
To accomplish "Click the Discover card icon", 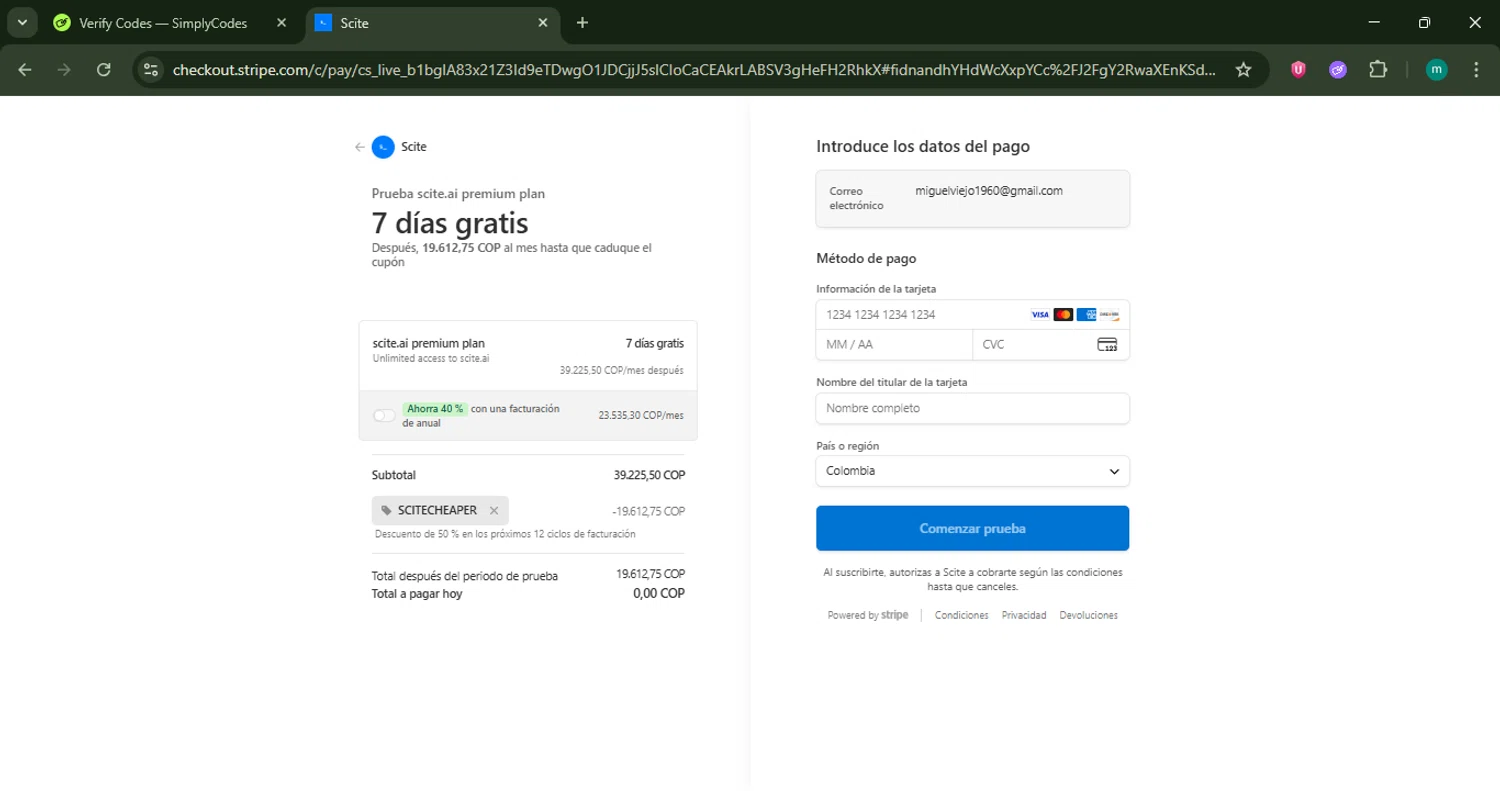I will pos(1110,315).
